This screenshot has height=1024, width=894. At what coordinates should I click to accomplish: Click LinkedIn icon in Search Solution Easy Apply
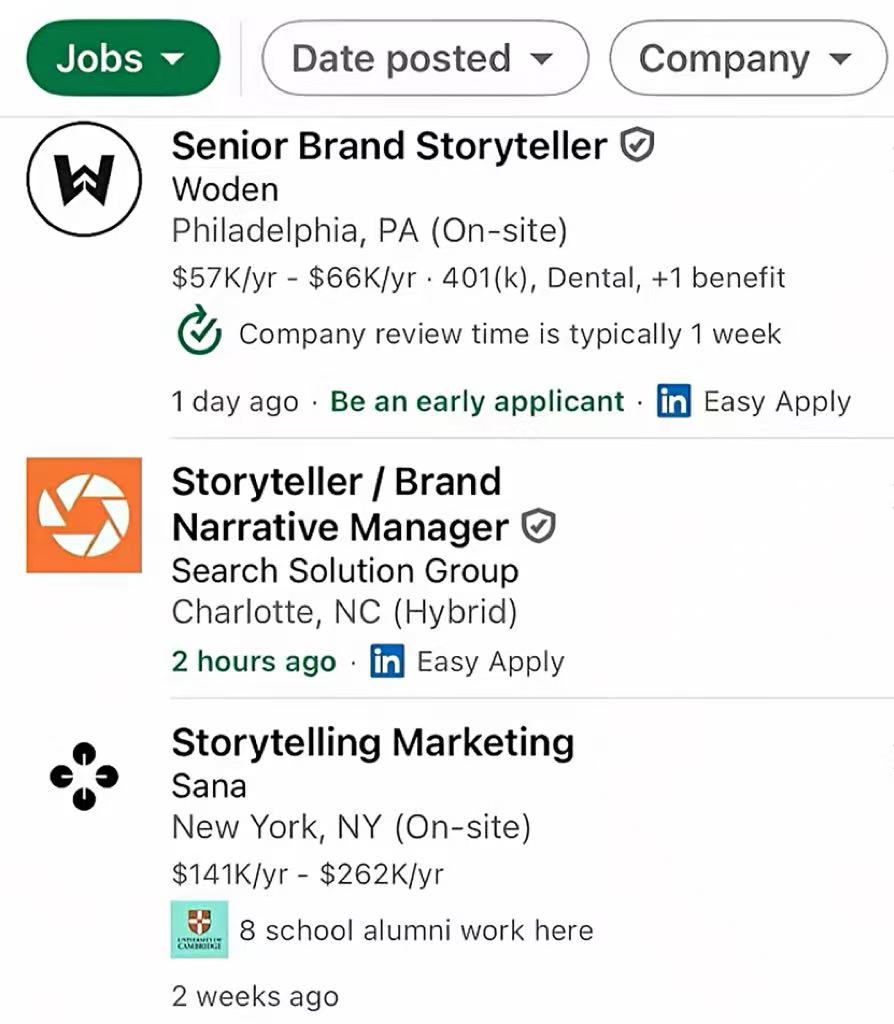(387, 662)
